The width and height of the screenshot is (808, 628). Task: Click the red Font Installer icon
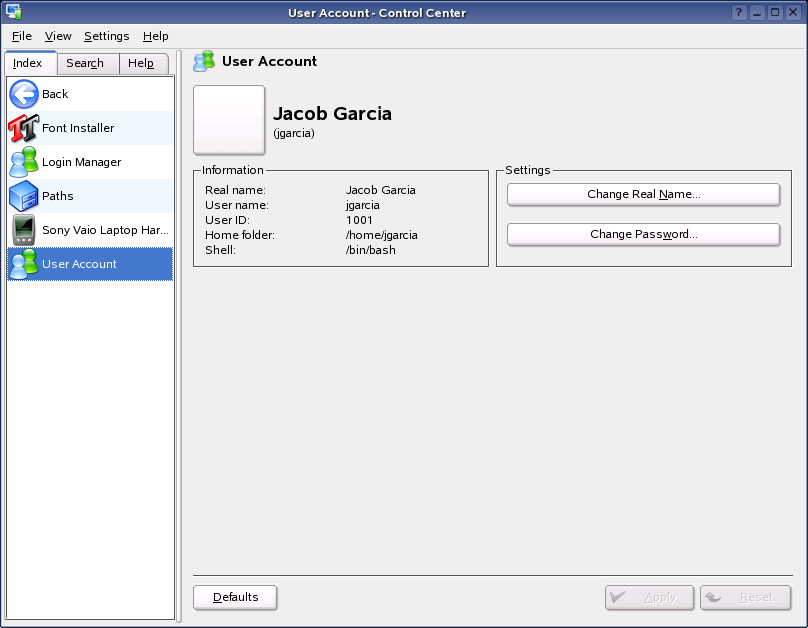click(24, 128)
